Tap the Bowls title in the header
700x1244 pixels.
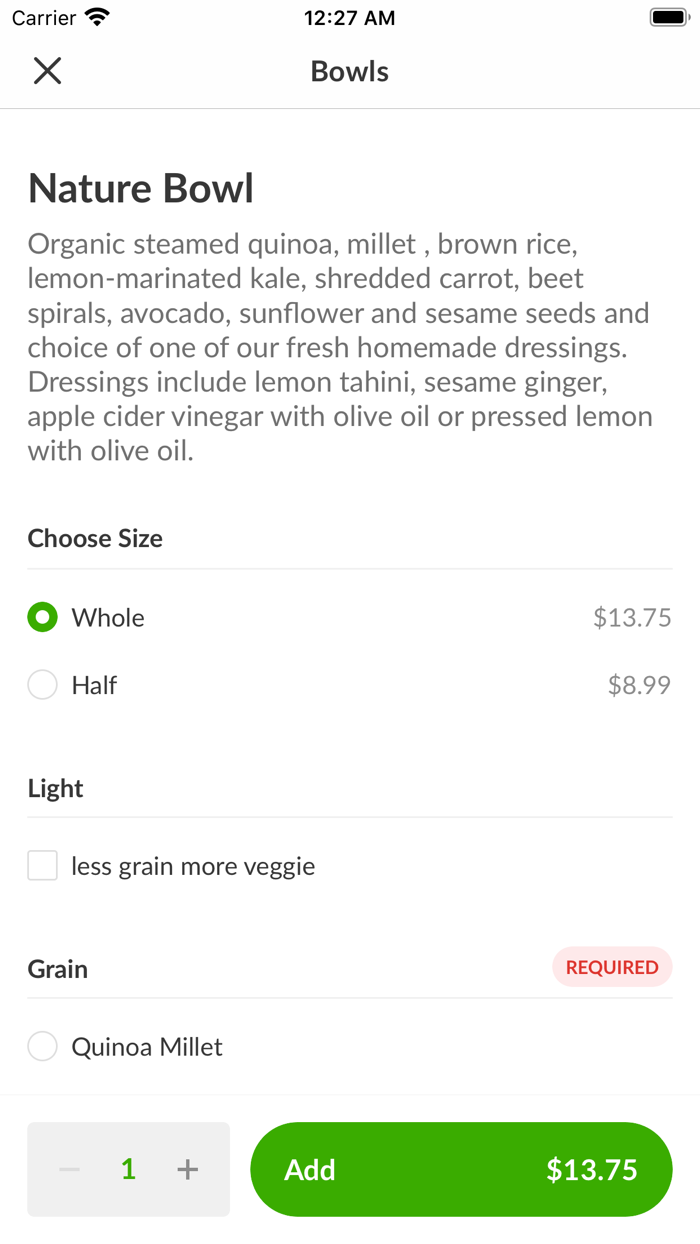click(x=349, y=70)
